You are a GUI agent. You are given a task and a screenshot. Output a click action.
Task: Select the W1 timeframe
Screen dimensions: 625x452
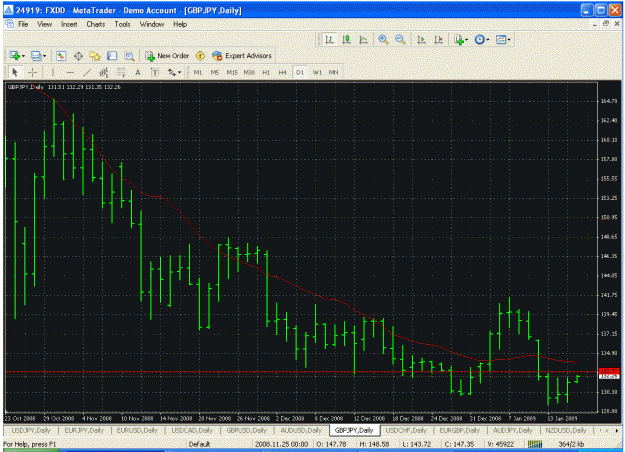tap(317, 72)
